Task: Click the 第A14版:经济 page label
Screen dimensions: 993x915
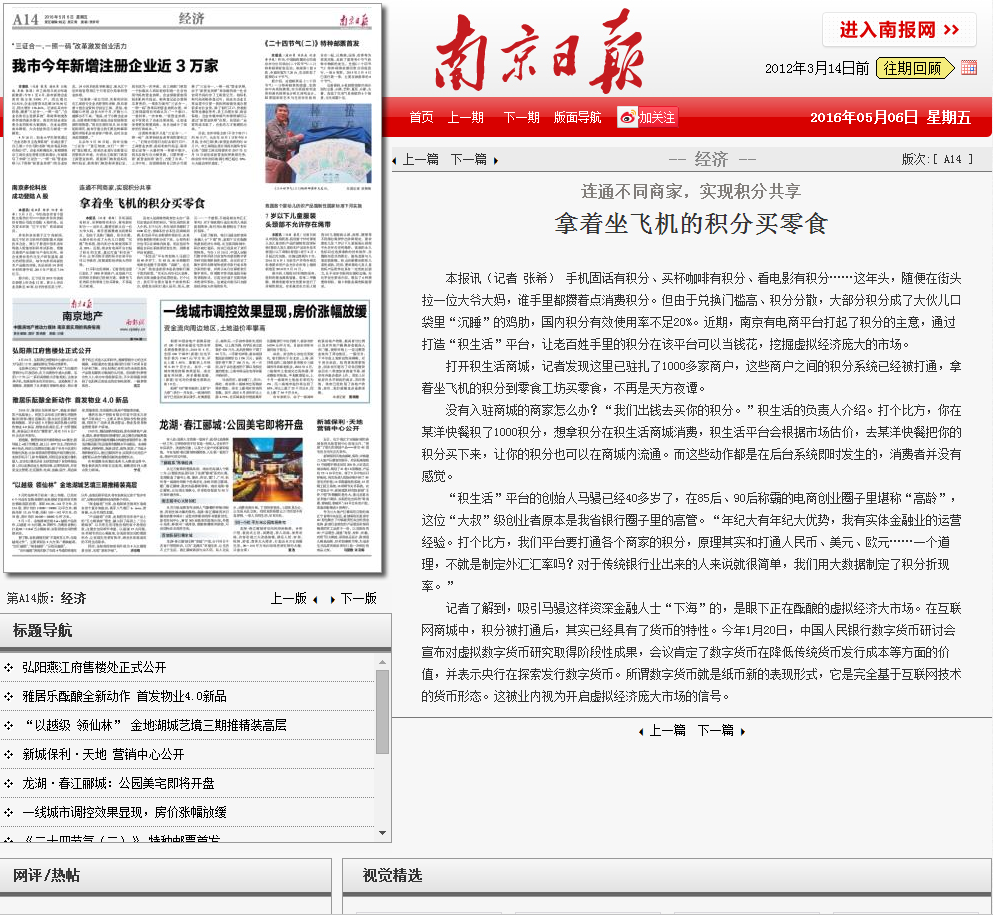Action: [x=46, y=598]
